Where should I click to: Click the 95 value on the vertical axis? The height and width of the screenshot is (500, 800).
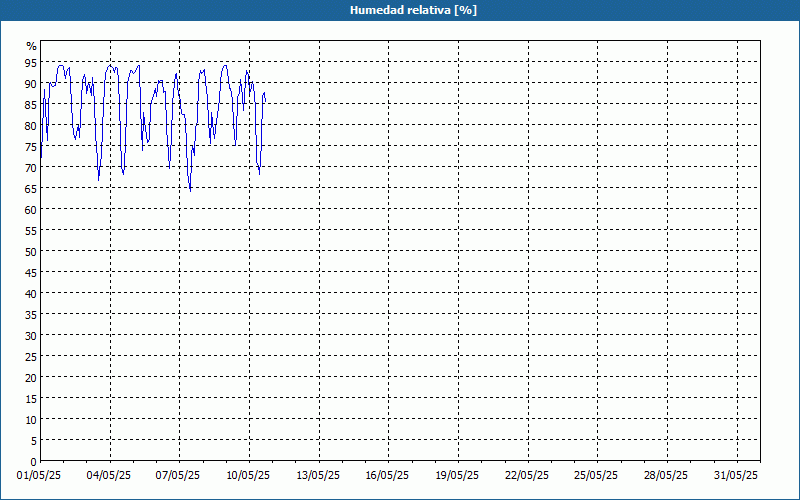coord(31,63)
